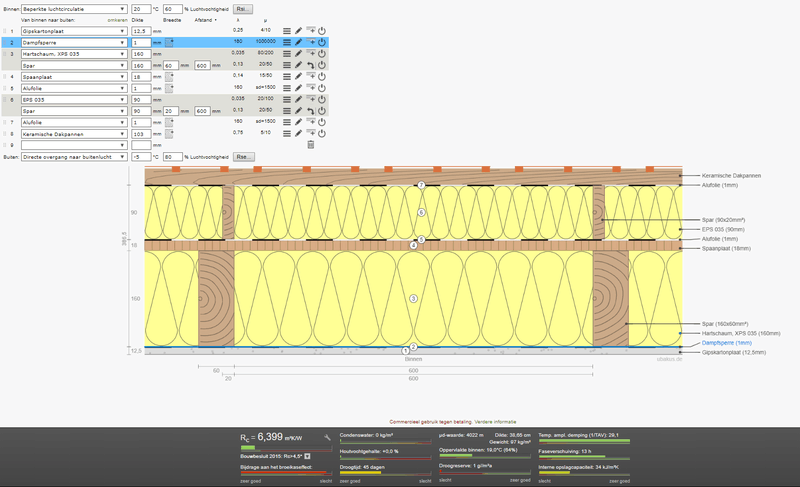Viewport: 800px width, 487px height.
Task: Click the revert arrow on the 160 mm Spar row
Action: click(311, 65)
